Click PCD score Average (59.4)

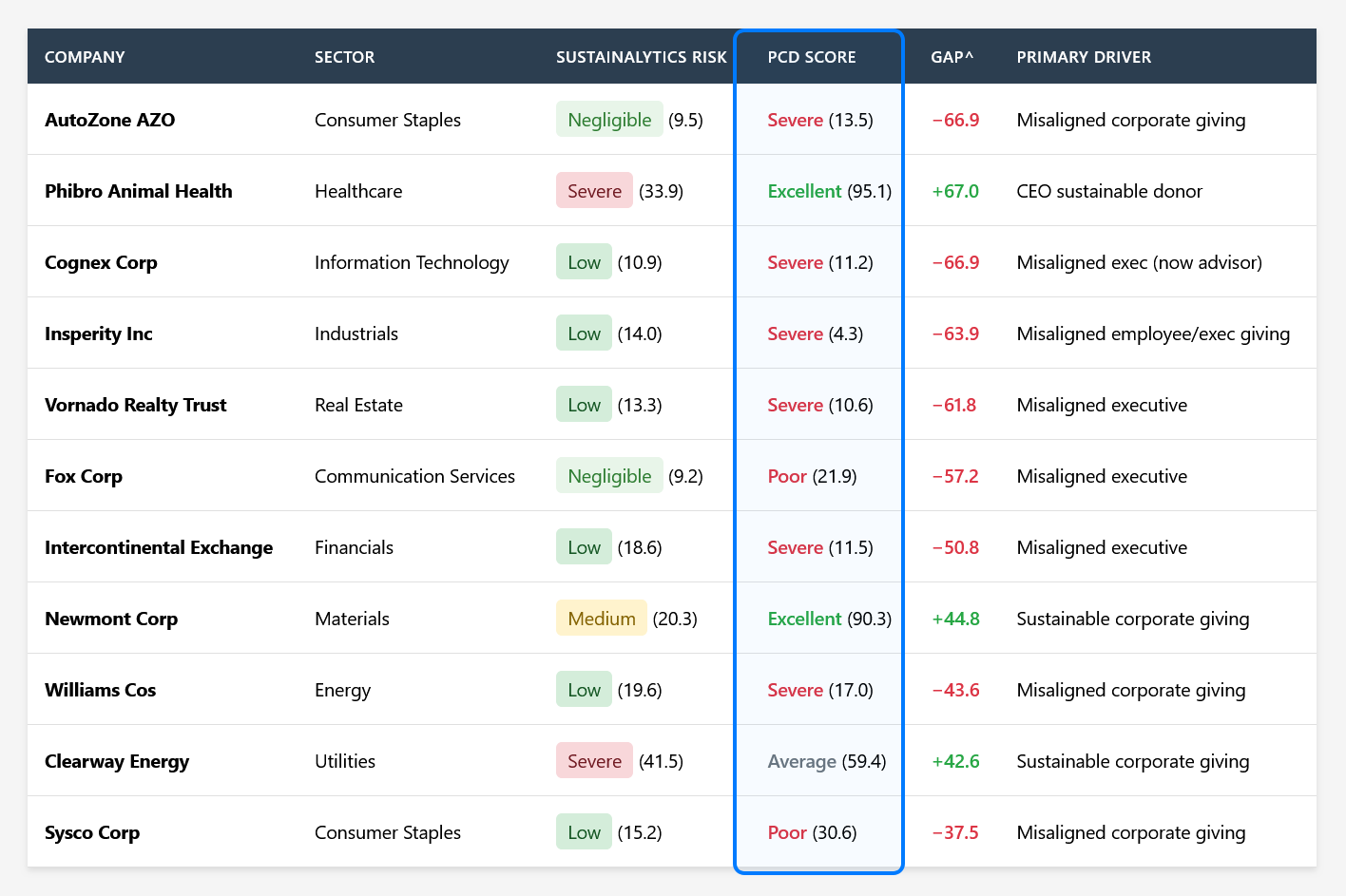point(827,761)
